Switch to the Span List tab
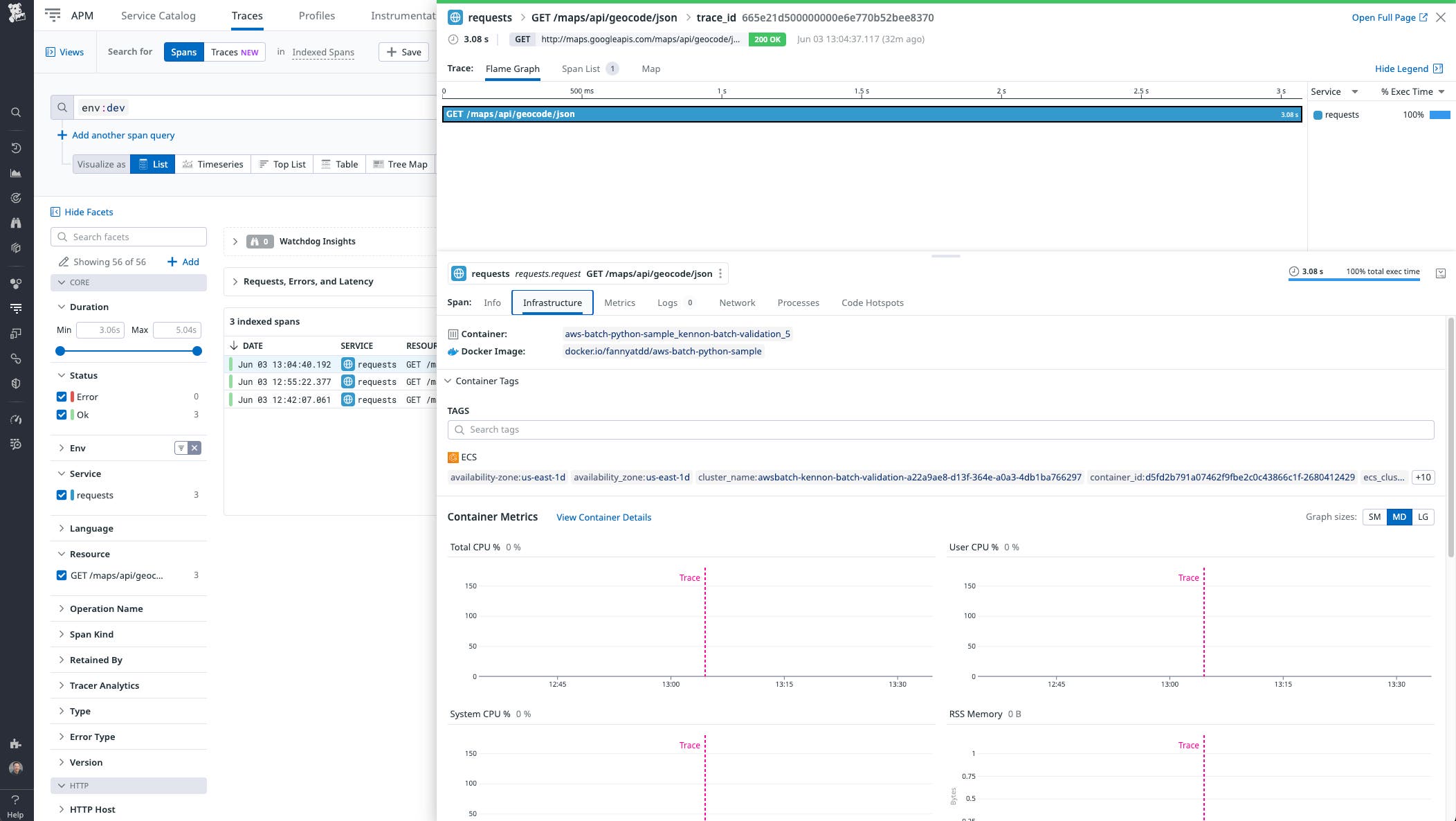The height and width of the screenshot is (821, 1456). click(x=583, y=69)
